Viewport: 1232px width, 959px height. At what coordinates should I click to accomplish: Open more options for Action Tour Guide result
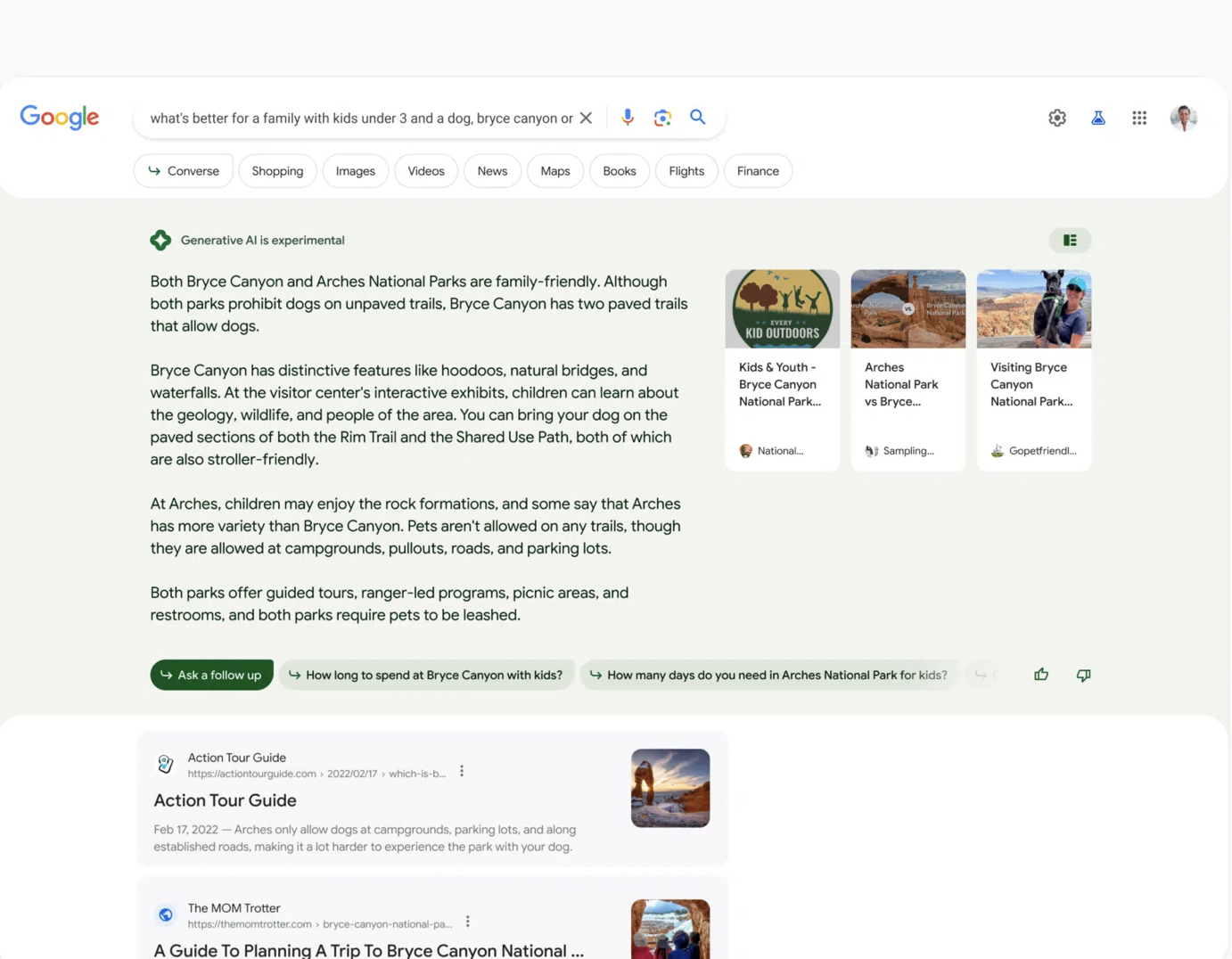[462, 771]
